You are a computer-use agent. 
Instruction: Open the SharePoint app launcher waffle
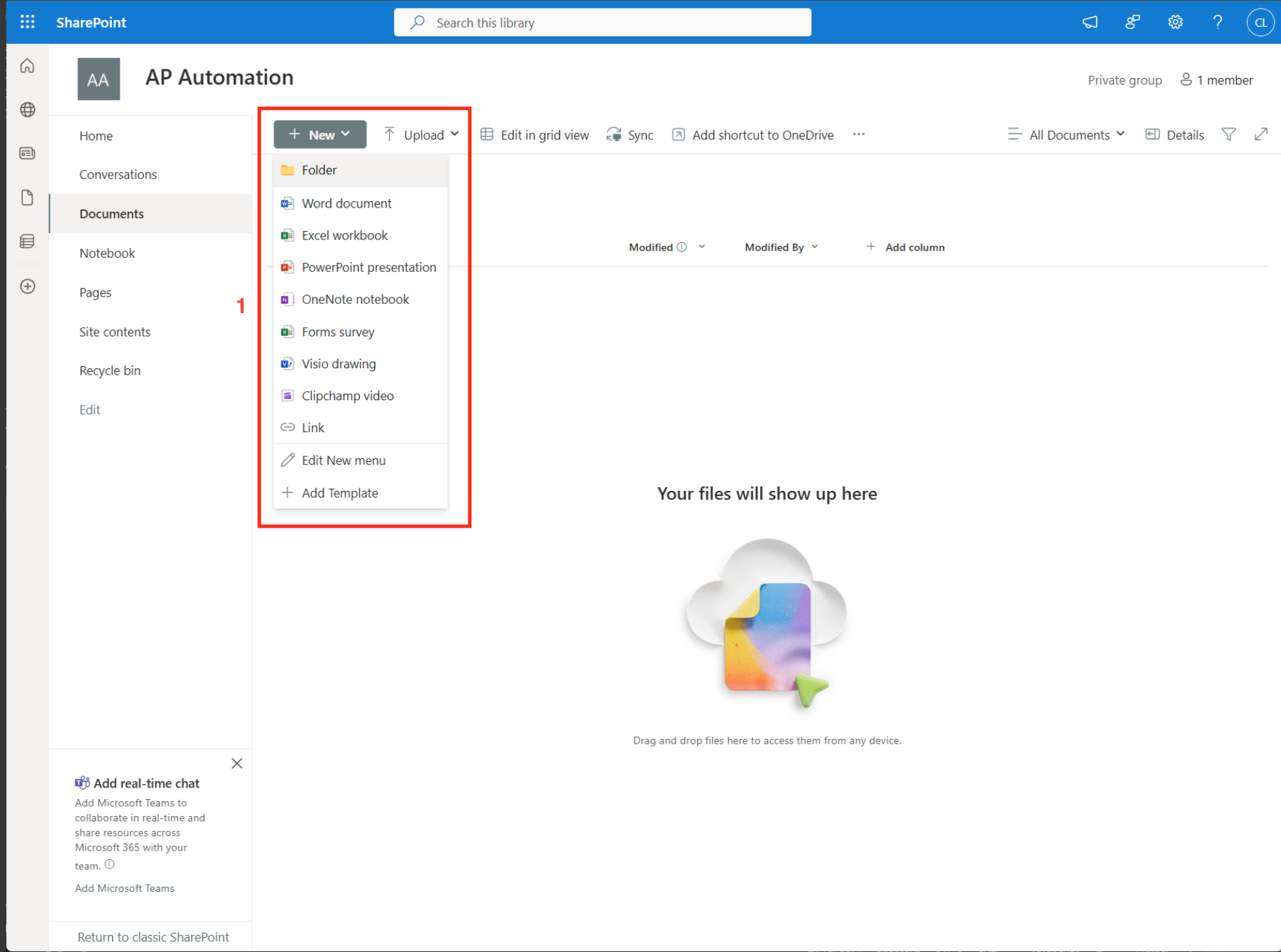(28, 22)
